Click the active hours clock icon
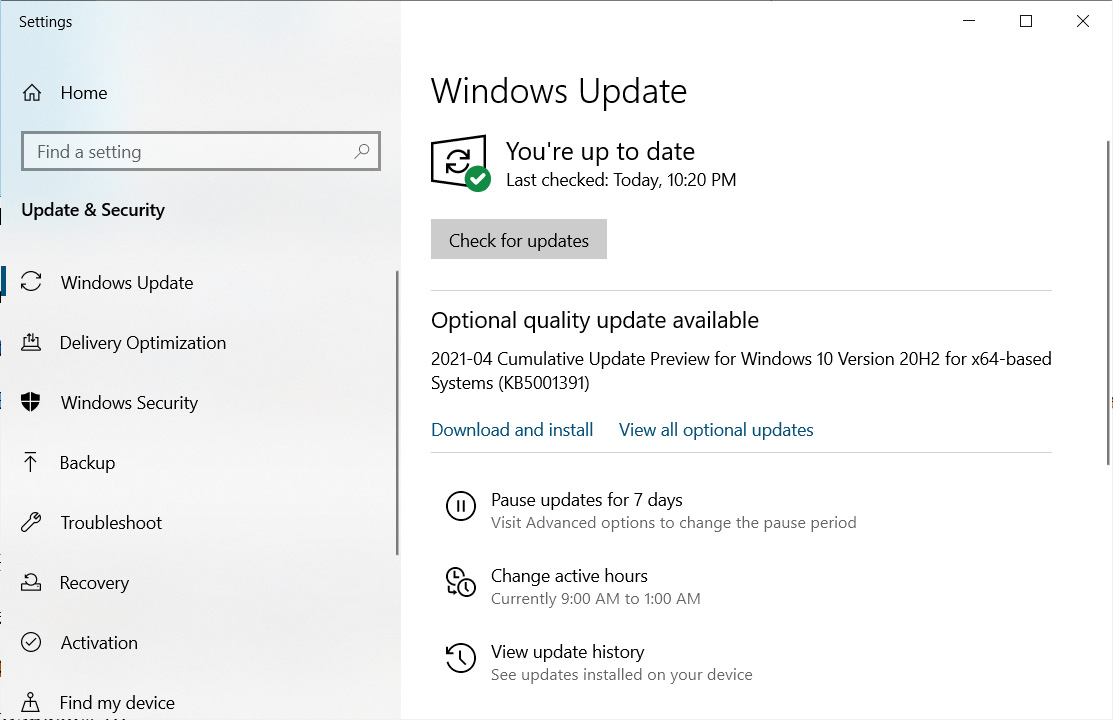Image resolution: width=1113 pixels, height=720 pixels. tap(461, 582)
